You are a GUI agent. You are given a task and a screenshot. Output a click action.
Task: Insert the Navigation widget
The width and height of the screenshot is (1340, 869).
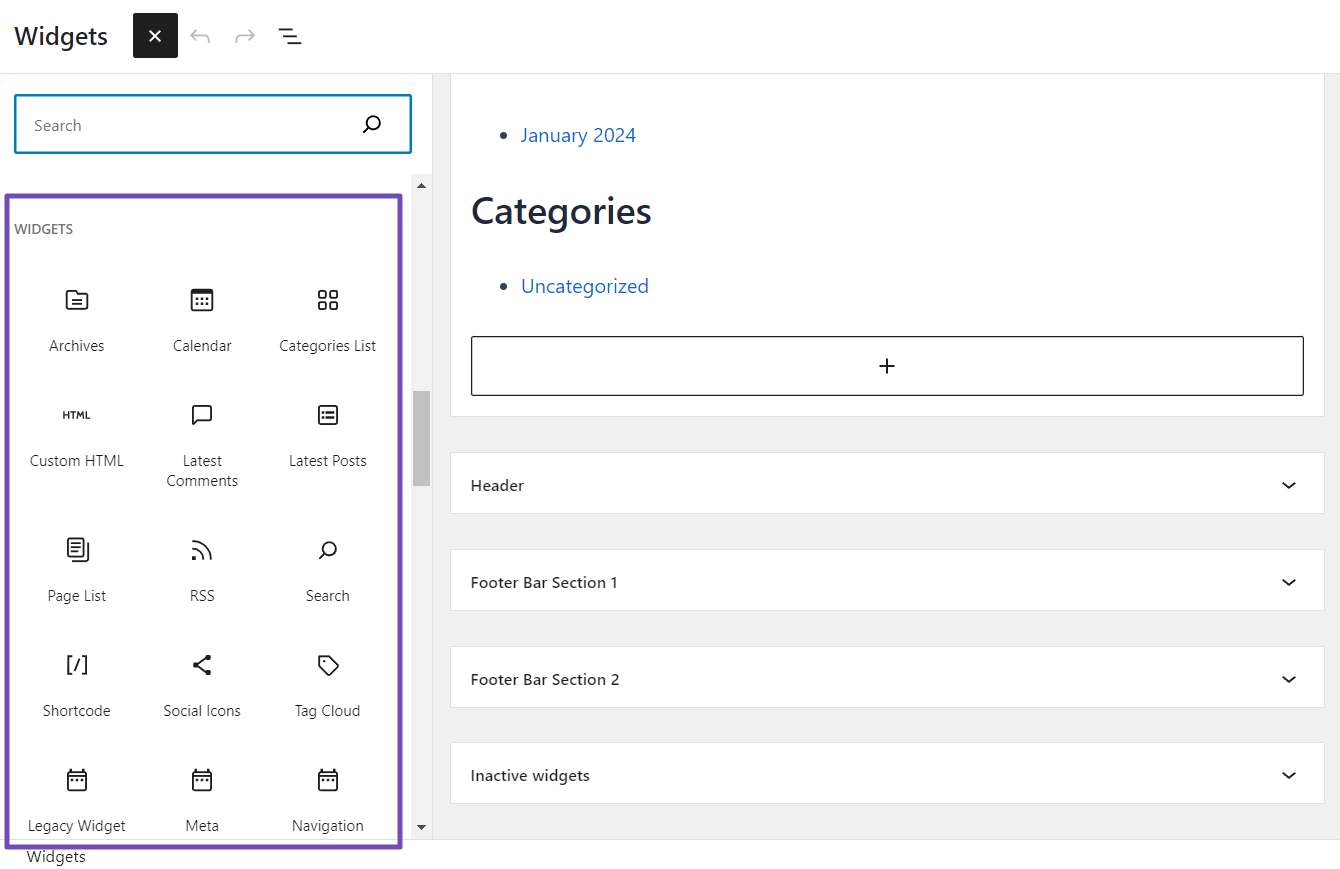[328, 800]
